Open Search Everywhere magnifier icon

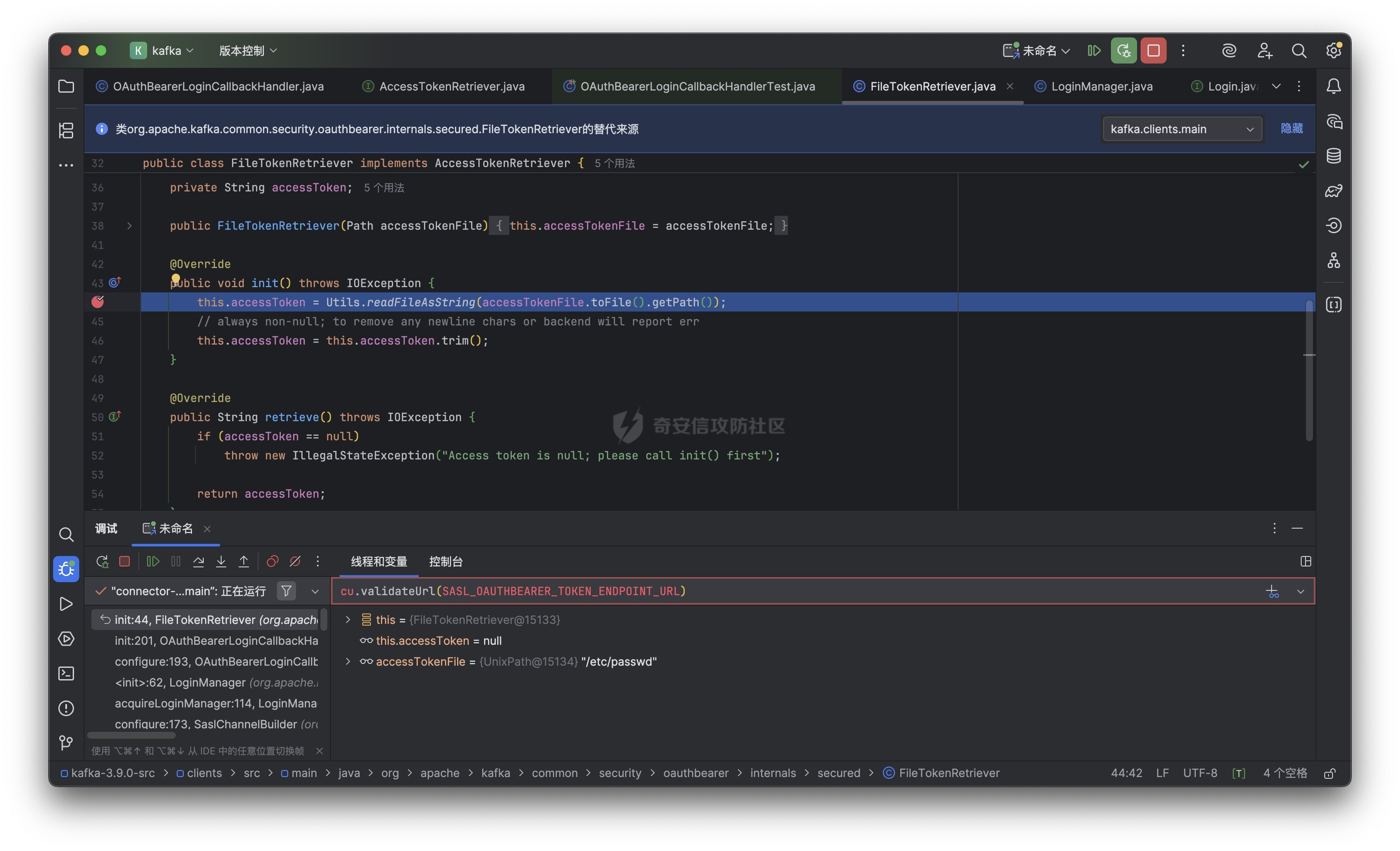coord(1298,50)
